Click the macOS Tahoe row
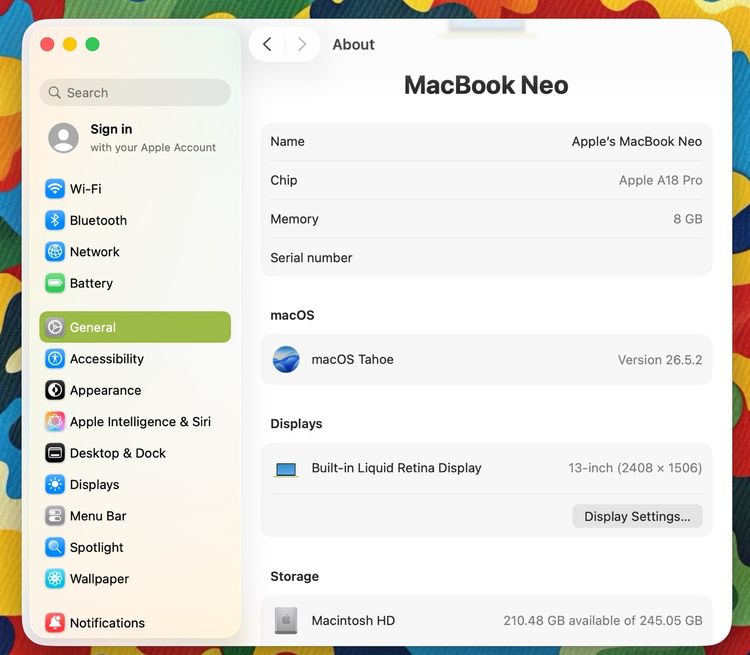 tap(486, 359)
